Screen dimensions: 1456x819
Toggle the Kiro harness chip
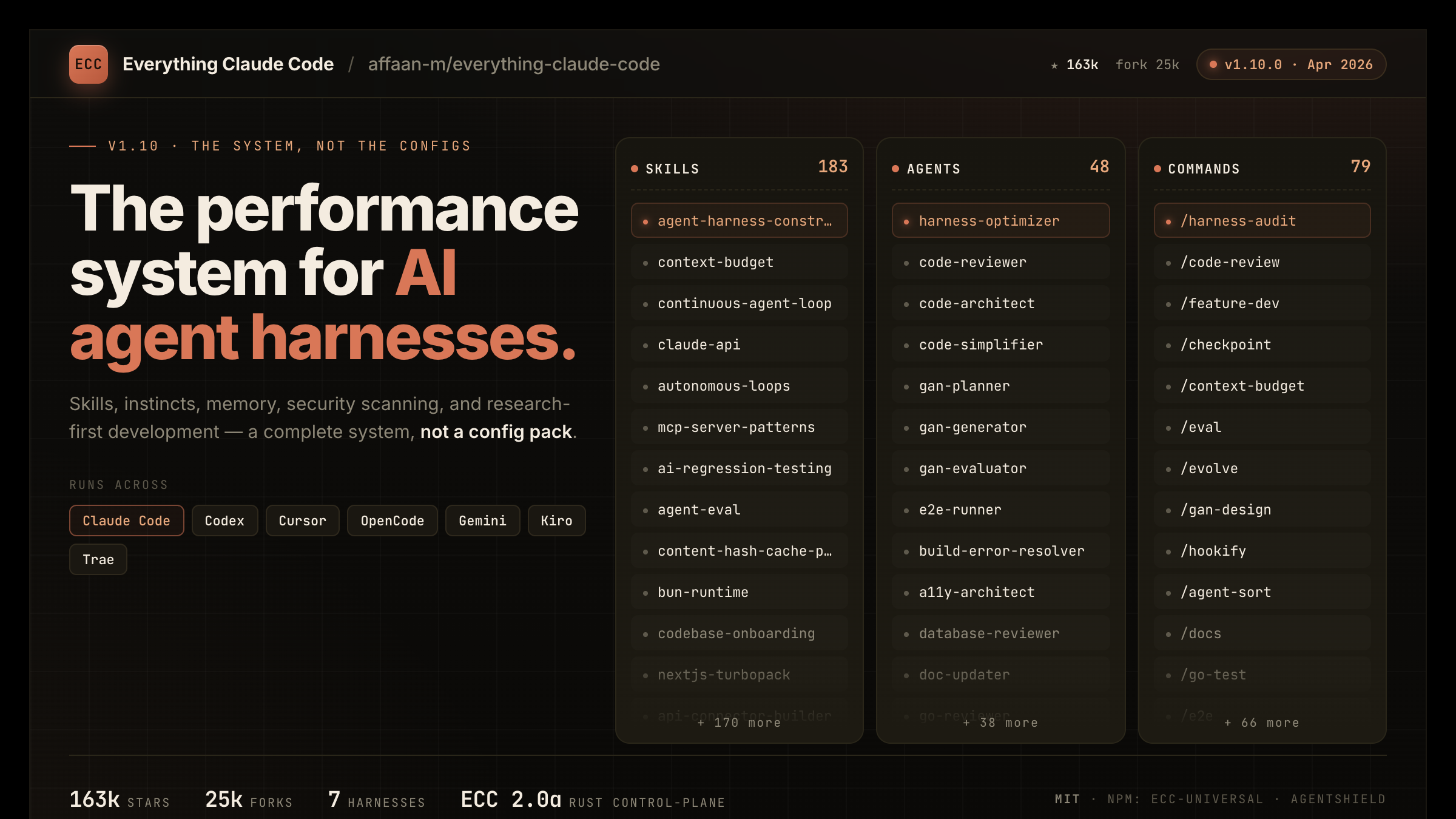point(556,520)
